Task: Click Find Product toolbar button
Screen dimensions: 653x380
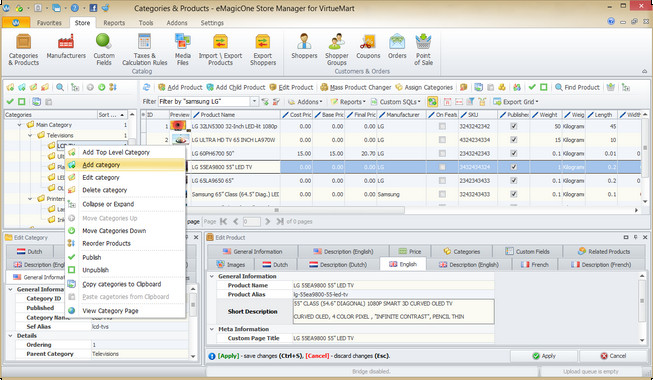Action: point(577,87)
